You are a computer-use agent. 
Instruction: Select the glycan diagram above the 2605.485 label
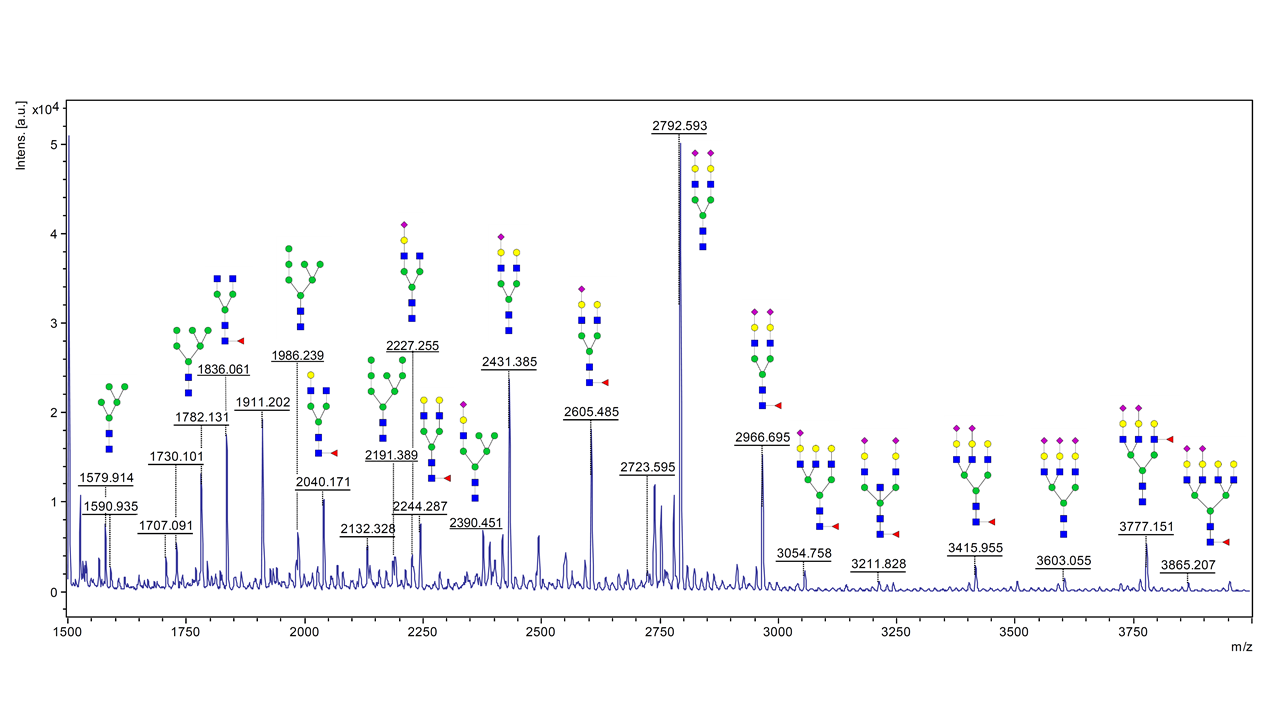pyautogui.click(x=589, y=337)
